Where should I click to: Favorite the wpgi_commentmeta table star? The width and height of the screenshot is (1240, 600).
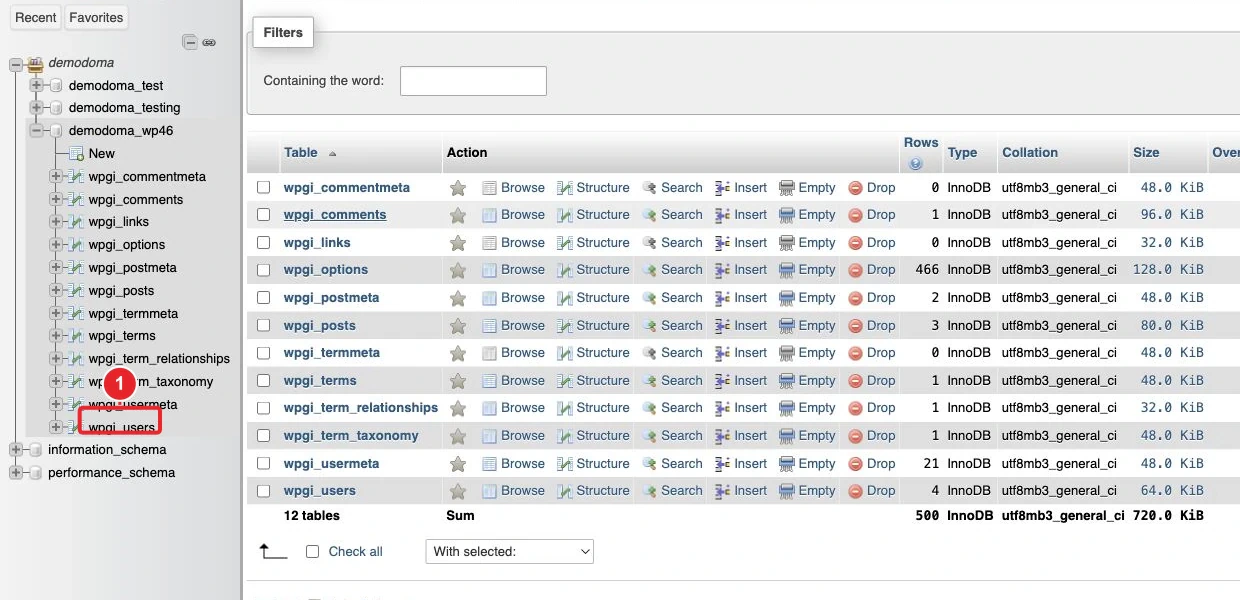pos(458,188)
